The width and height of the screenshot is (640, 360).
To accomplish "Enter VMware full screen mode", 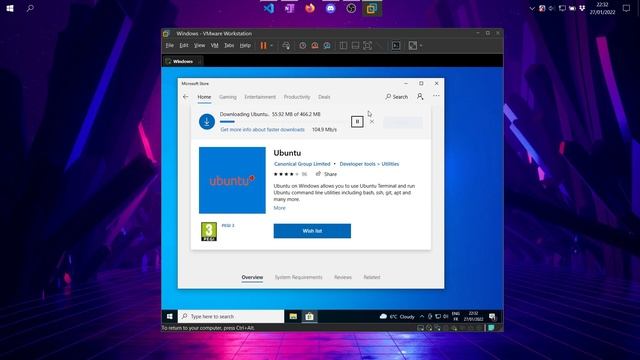I will point(368,46).
